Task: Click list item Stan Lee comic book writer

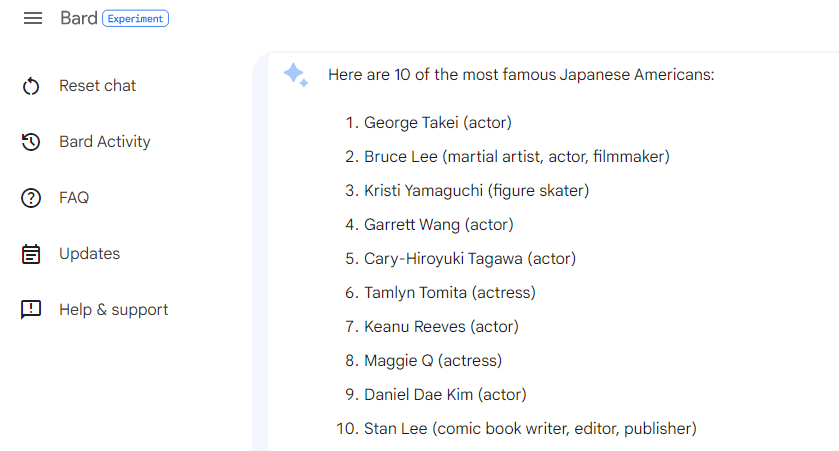Action: [530, 429]
